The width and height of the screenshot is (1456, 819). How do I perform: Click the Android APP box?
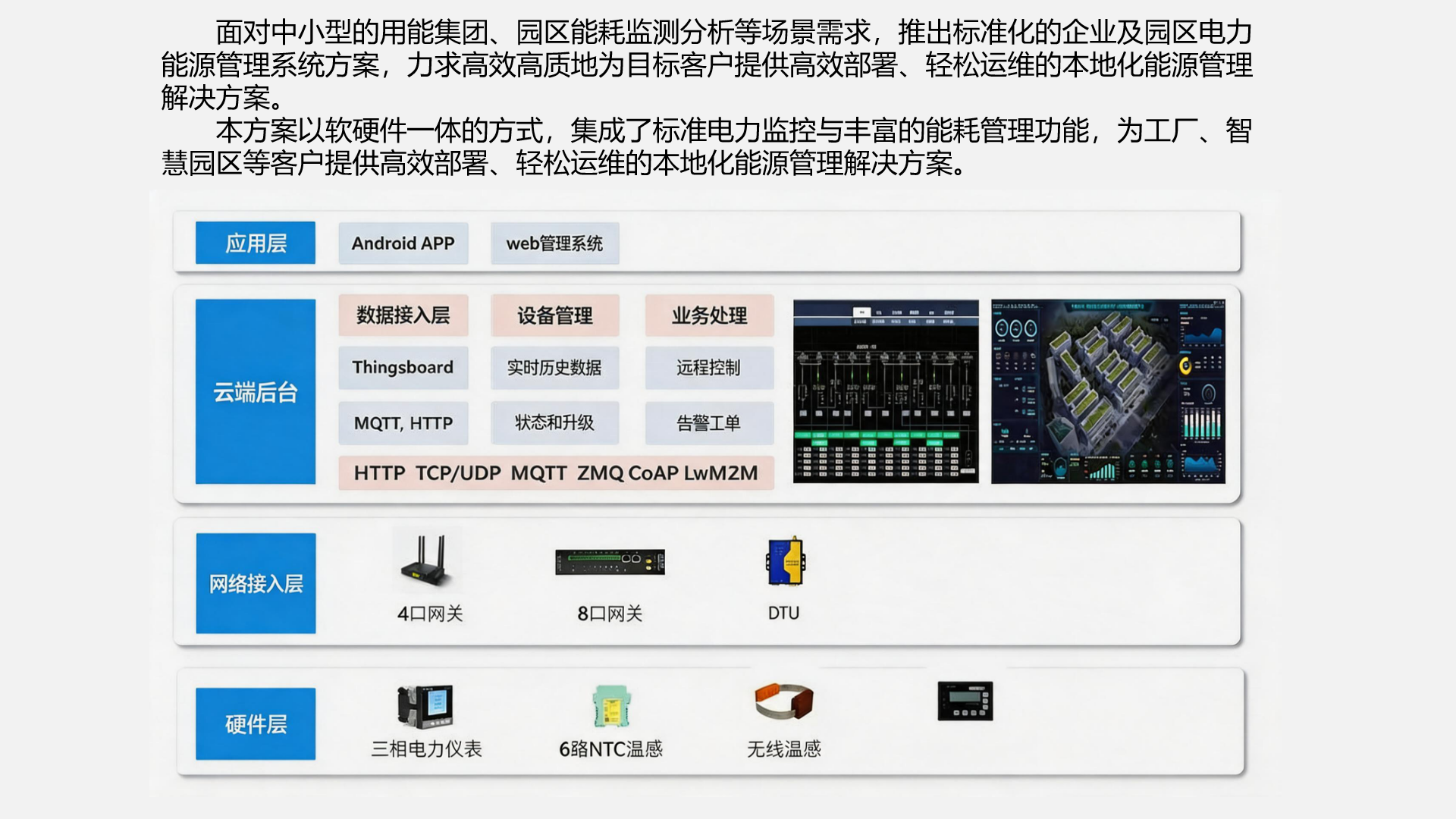(x=403, y=243)
